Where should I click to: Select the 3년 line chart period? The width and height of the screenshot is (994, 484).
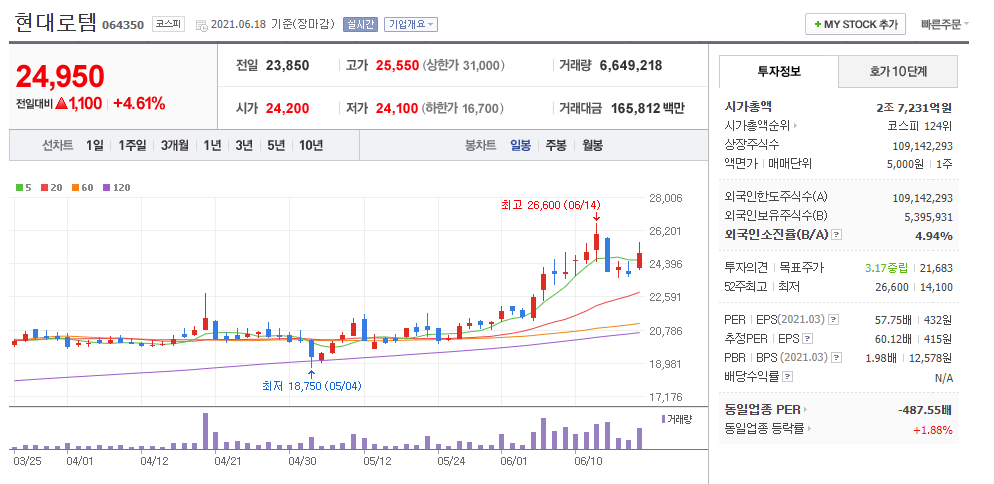point(244,145)
